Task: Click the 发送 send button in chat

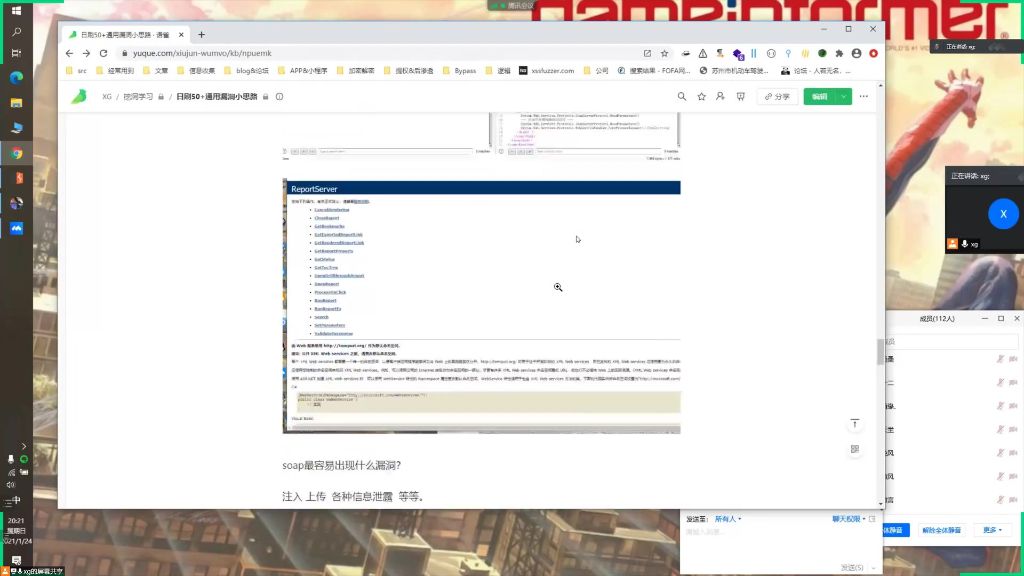Action: coord(852,568)
